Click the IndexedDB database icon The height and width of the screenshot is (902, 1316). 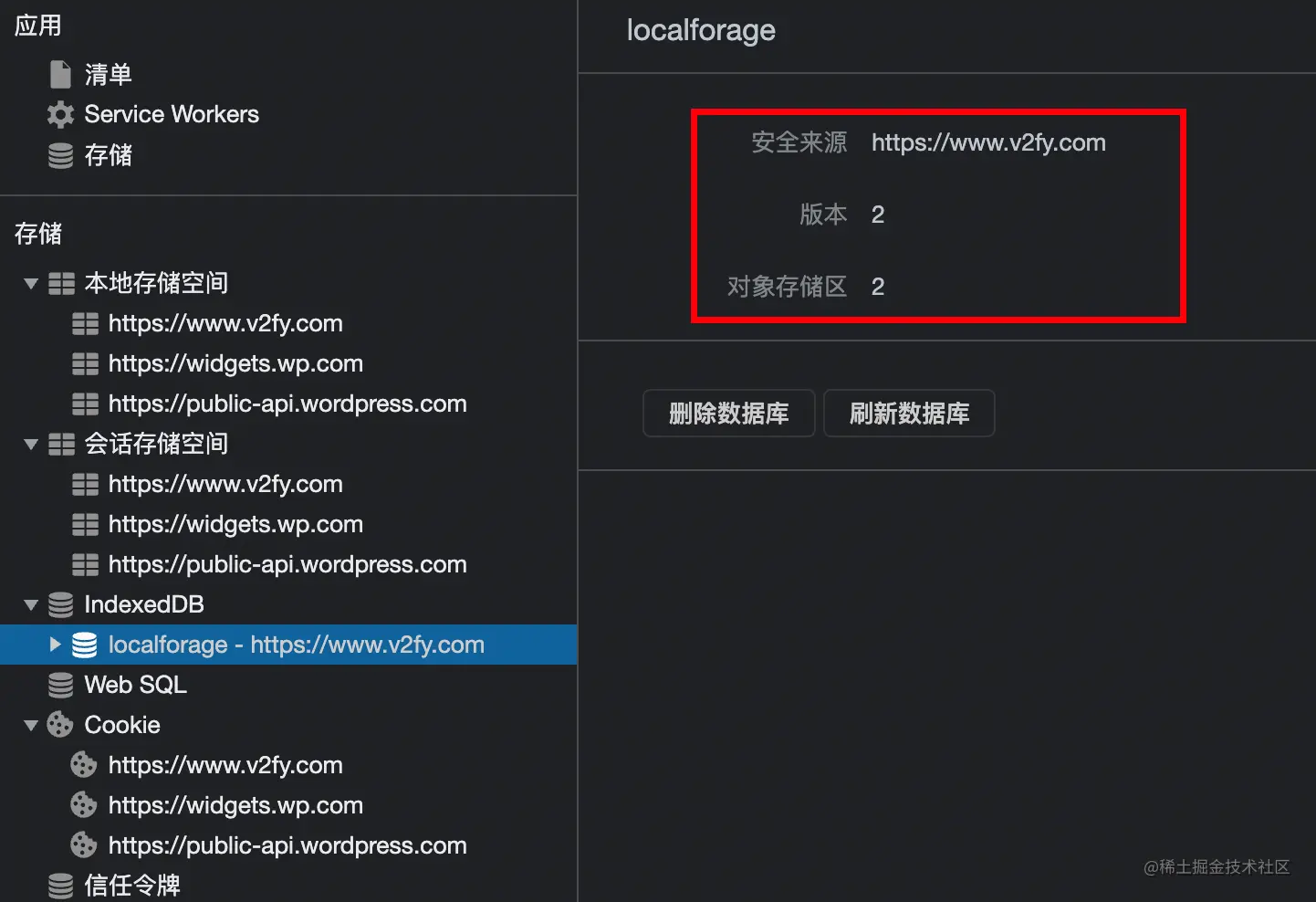(59, 604)
